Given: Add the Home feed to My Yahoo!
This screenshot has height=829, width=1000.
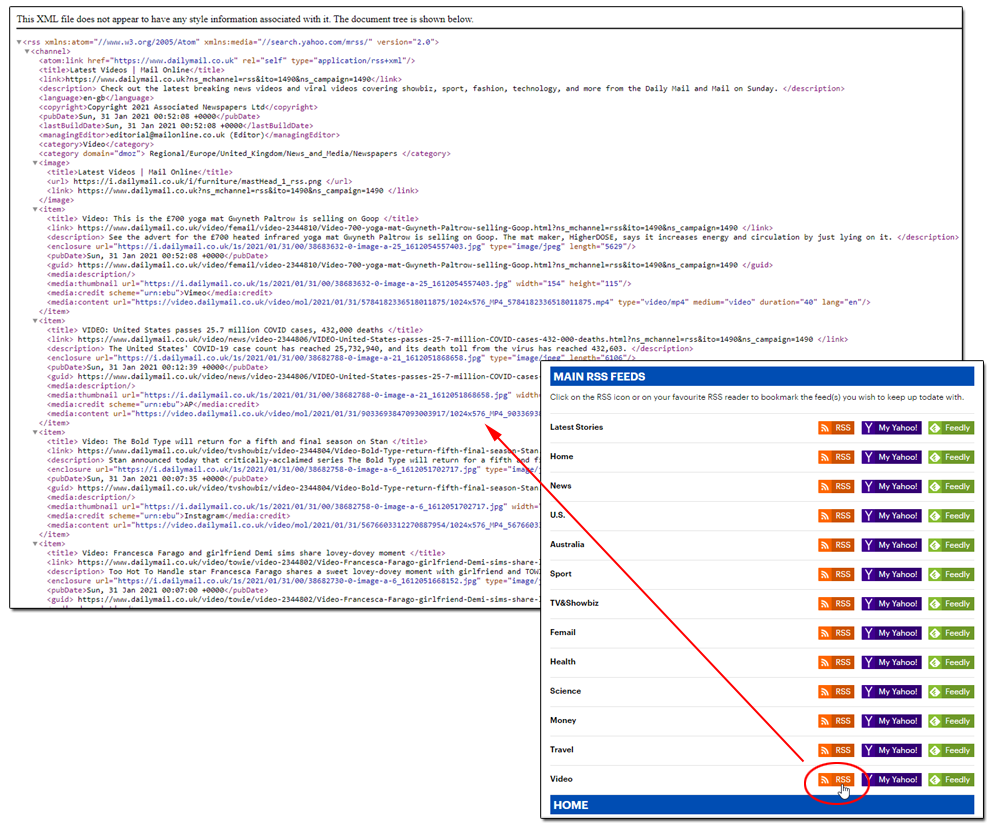Looking at the screenshot, I should tap(891, 457).
